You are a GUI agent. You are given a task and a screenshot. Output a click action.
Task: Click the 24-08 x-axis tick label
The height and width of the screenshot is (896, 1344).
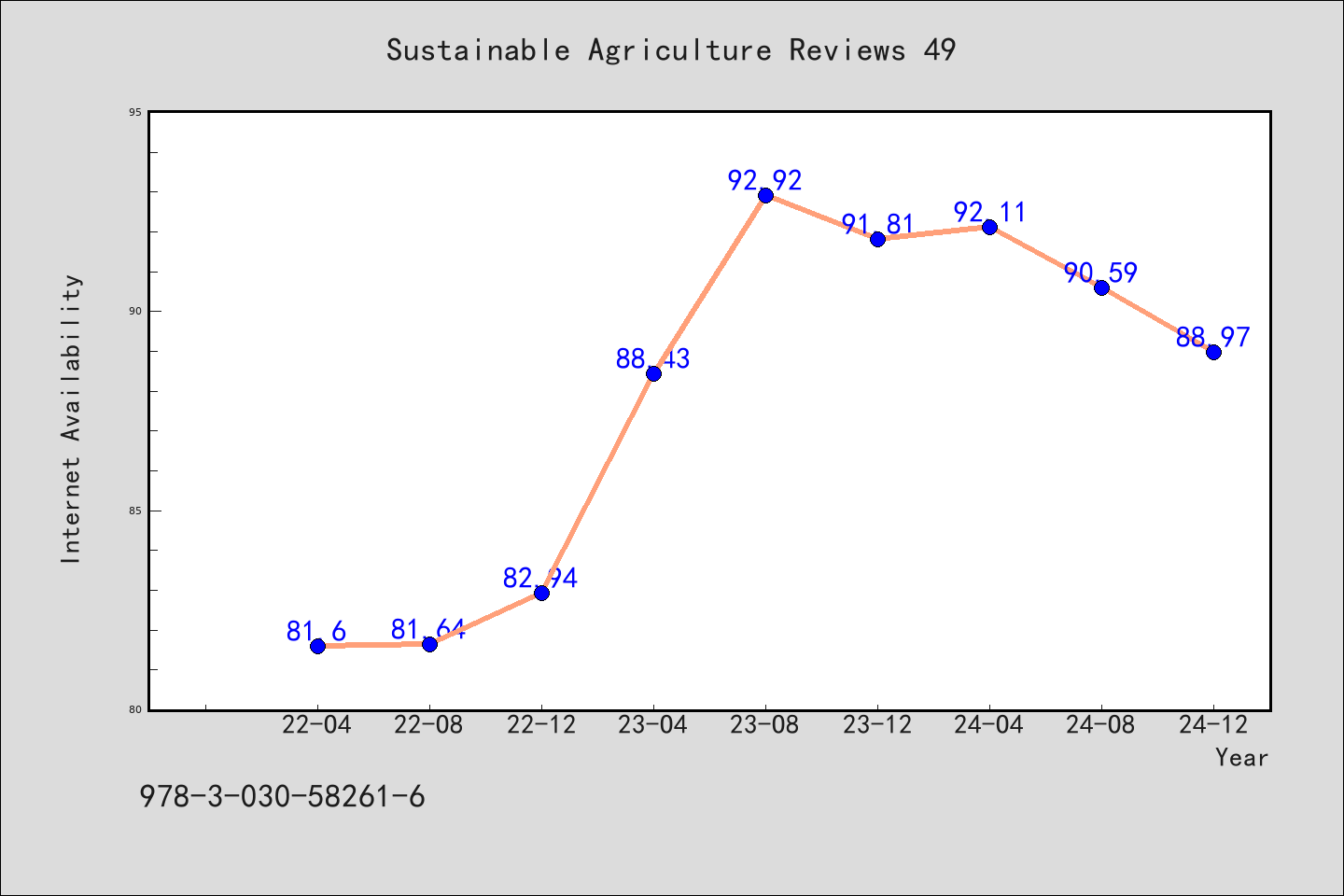click(x=1101, y=725)
